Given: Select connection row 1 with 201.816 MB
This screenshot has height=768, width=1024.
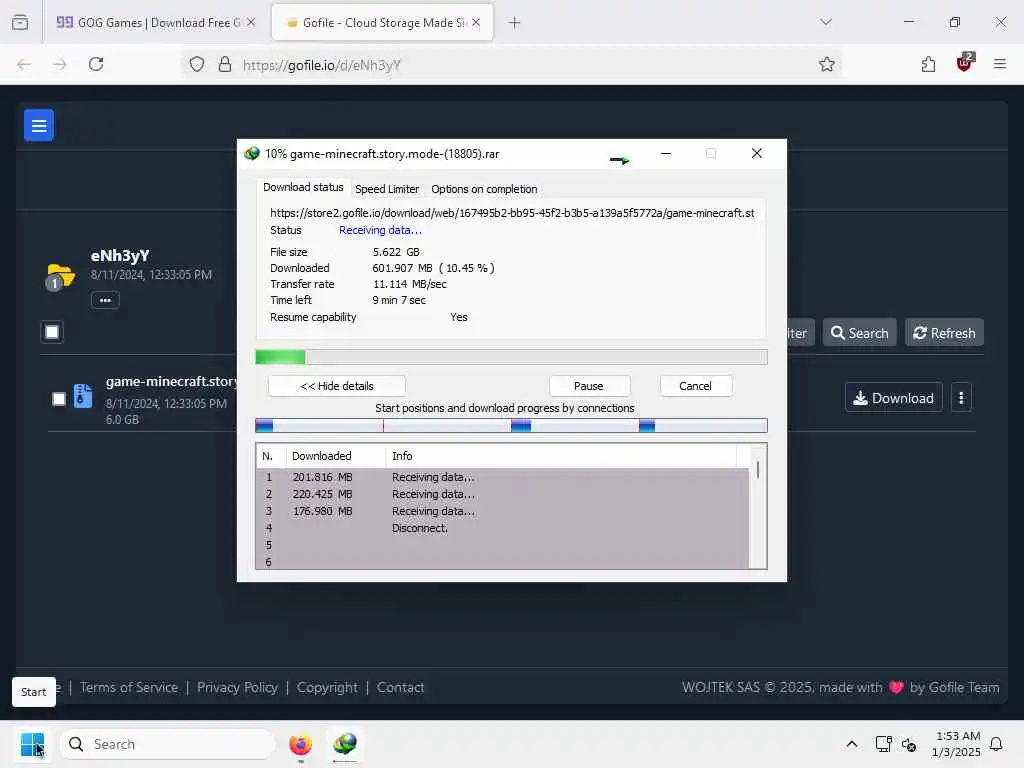Looking at the screenshot, I should (x=502, y=477).
